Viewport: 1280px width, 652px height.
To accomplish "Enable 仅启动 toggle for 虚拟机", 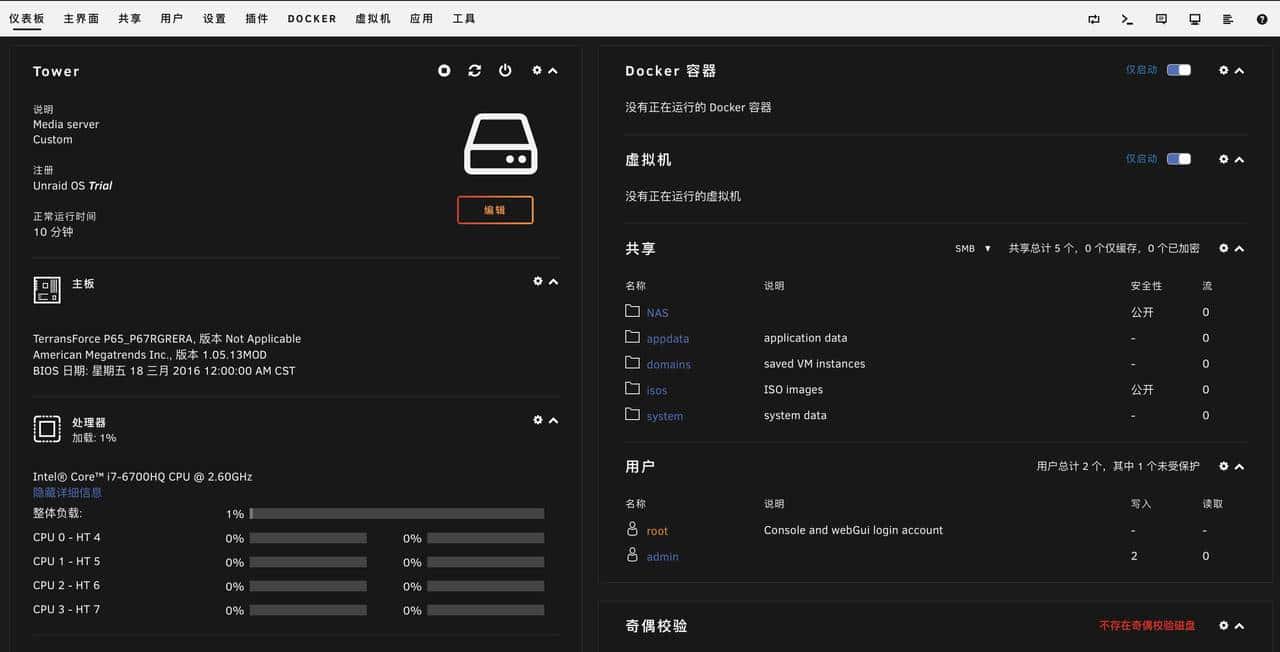I will [1178, 159].
